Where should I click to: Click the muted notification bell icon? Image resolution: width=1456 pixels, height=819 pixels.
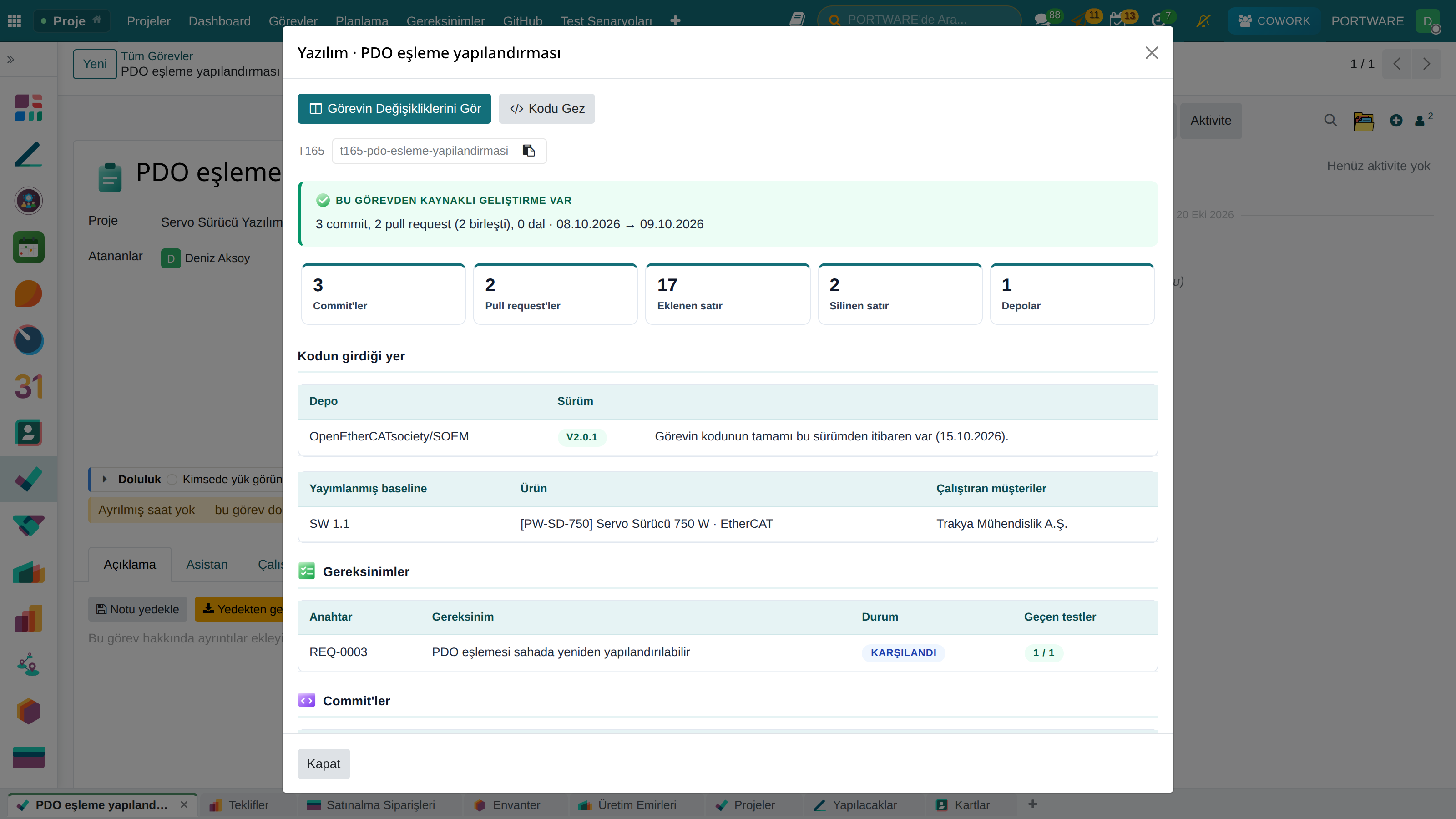[1203, 21]
